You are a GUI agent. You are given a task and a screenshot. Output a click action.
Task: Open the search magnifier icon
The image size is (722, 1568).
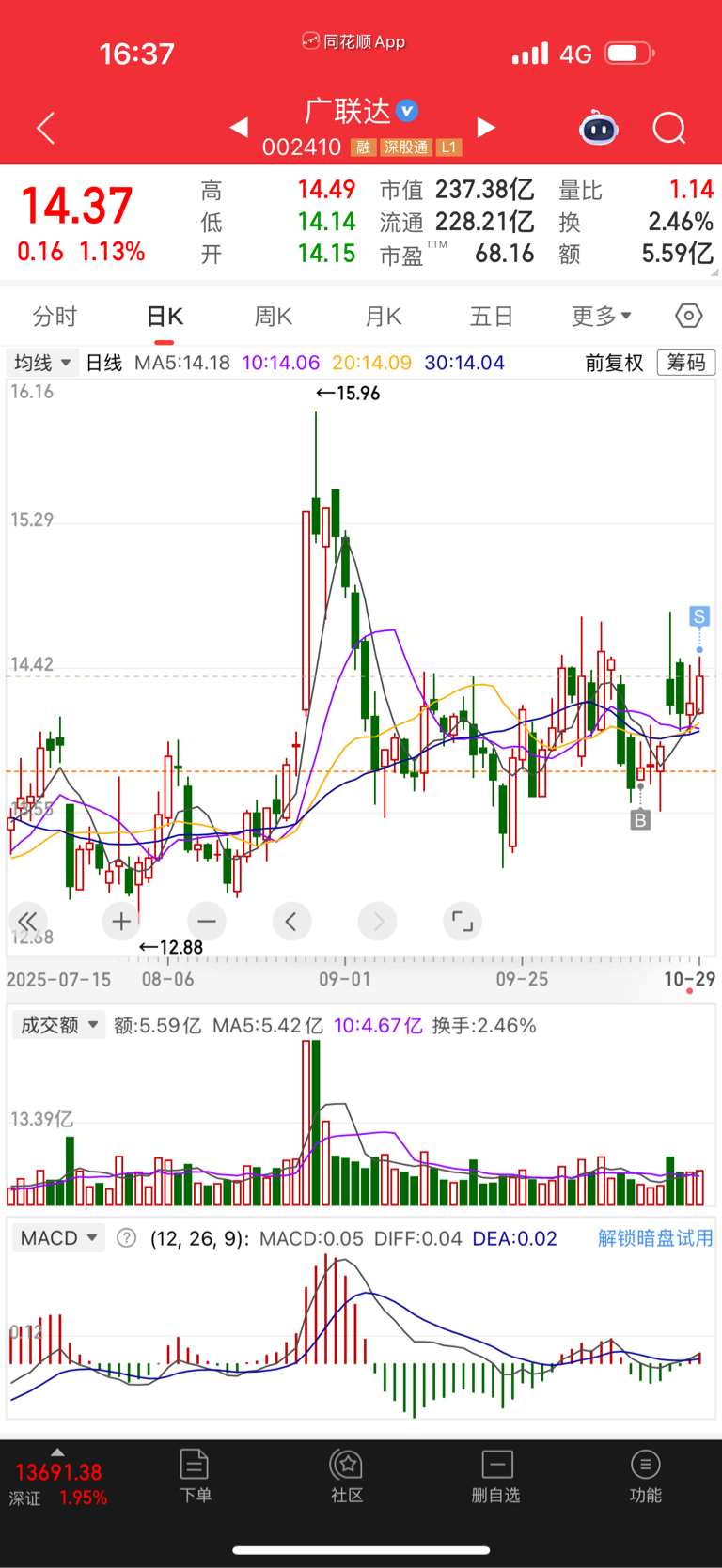point(669,128)
